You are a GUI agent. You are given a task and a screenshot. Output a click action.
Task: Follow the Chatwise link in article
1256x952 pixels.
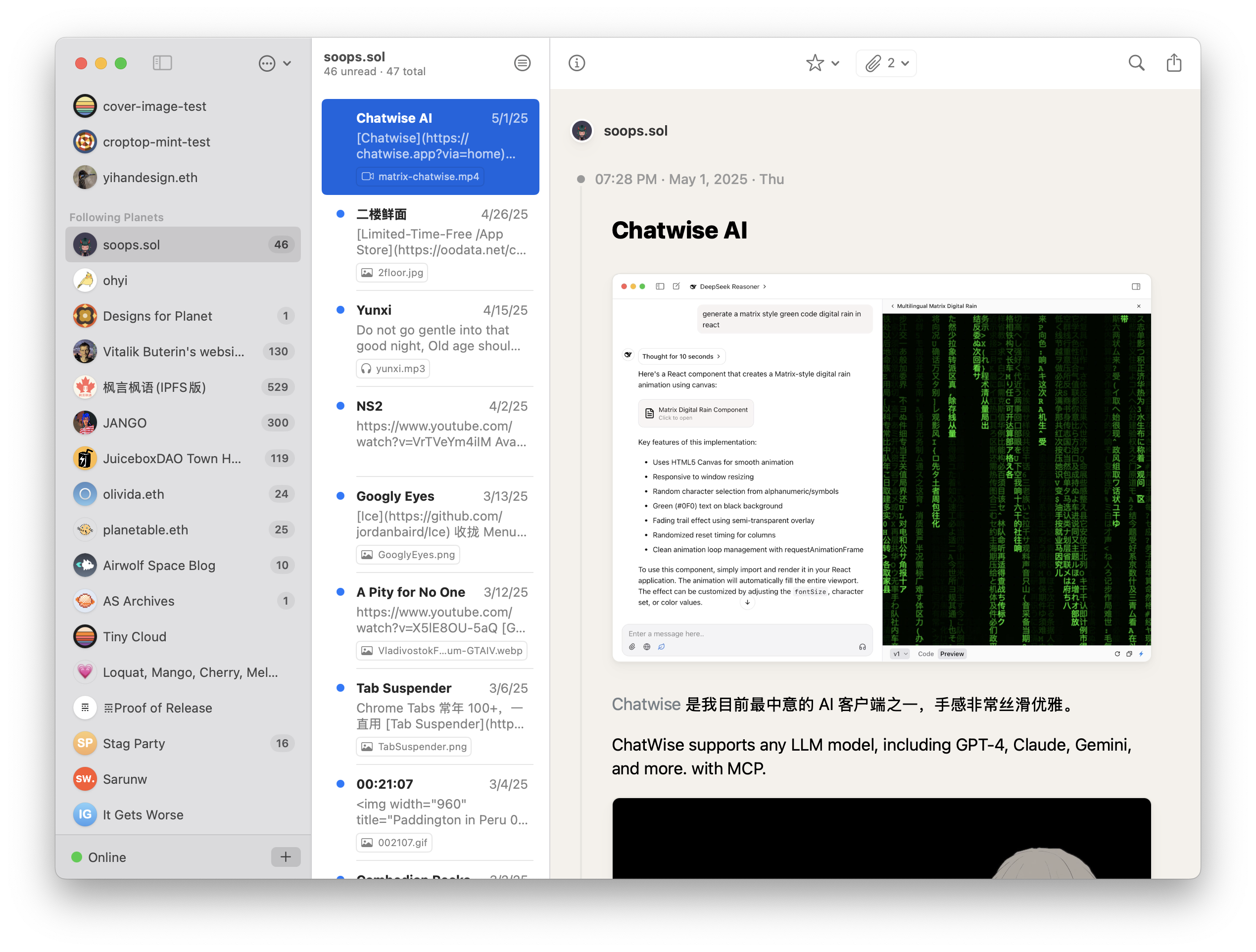[x=646, y=705]
